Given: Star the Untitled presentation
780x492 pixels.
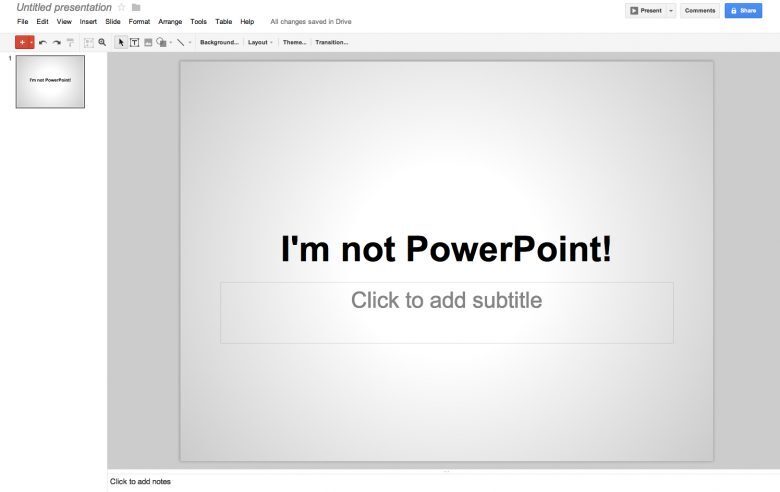Looking at the screenshot, I should click(122, 8).
